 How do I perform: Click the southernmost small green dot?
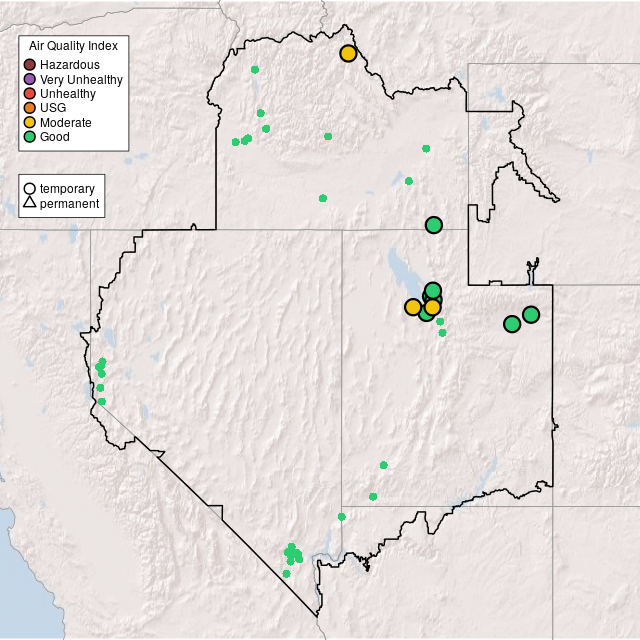tap(286, 574)
